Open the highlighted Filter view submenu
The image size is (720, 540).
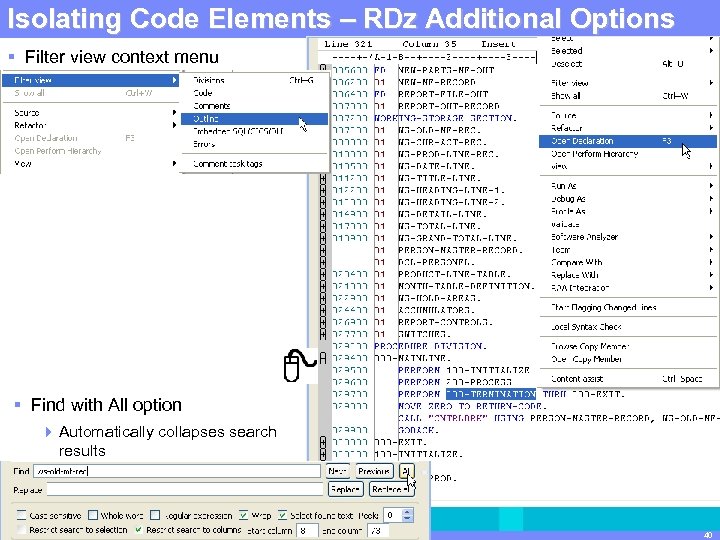coord(90,80)
